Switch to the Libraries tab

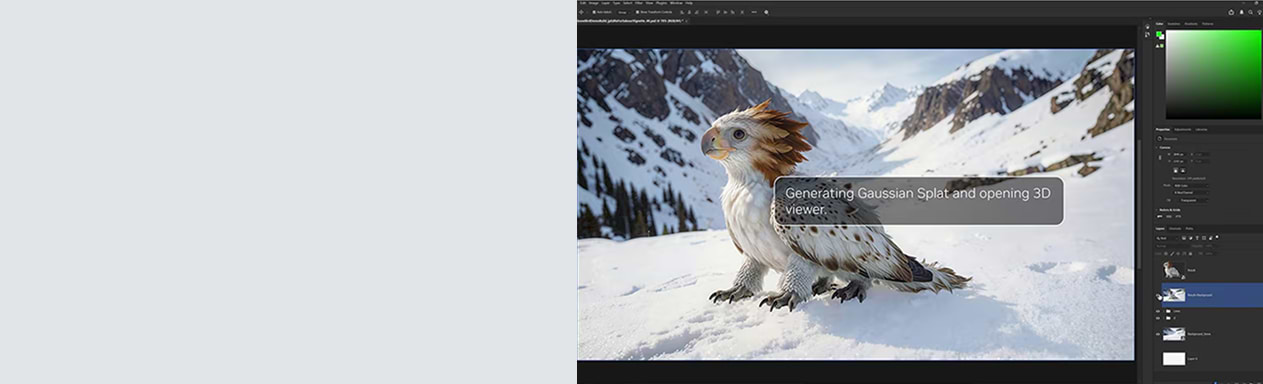[1201, 129]
